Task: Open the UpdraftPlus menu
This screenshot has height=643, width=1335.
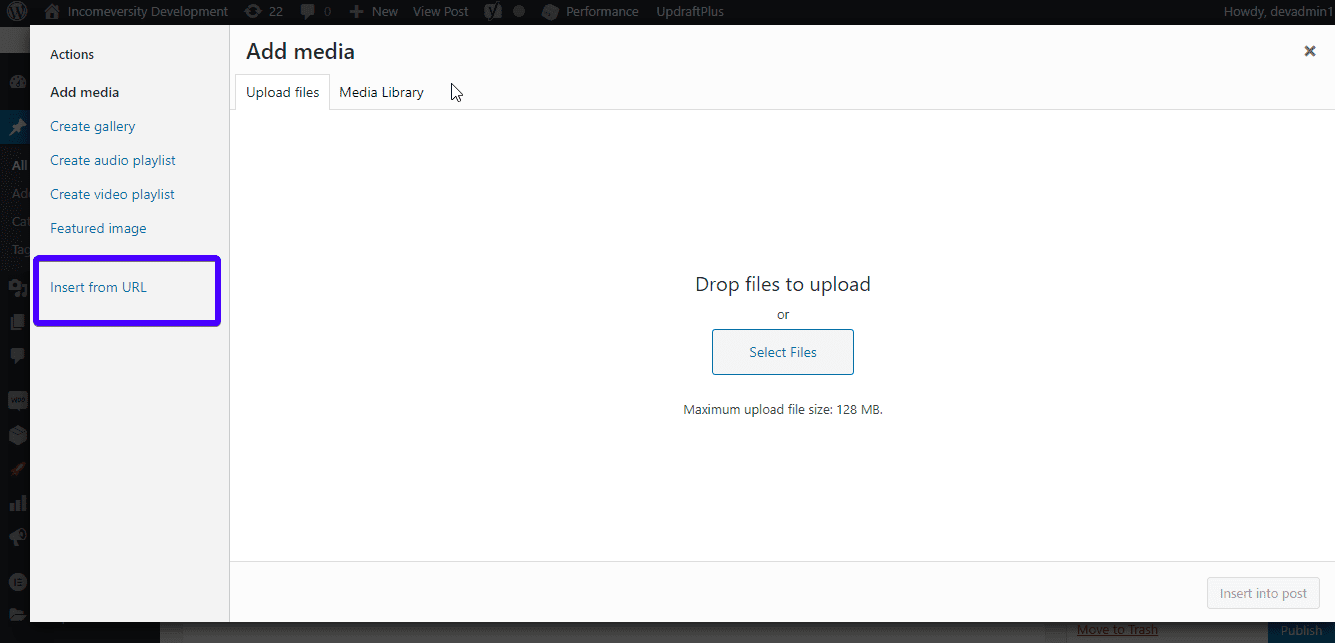Action: pos(690,12)
